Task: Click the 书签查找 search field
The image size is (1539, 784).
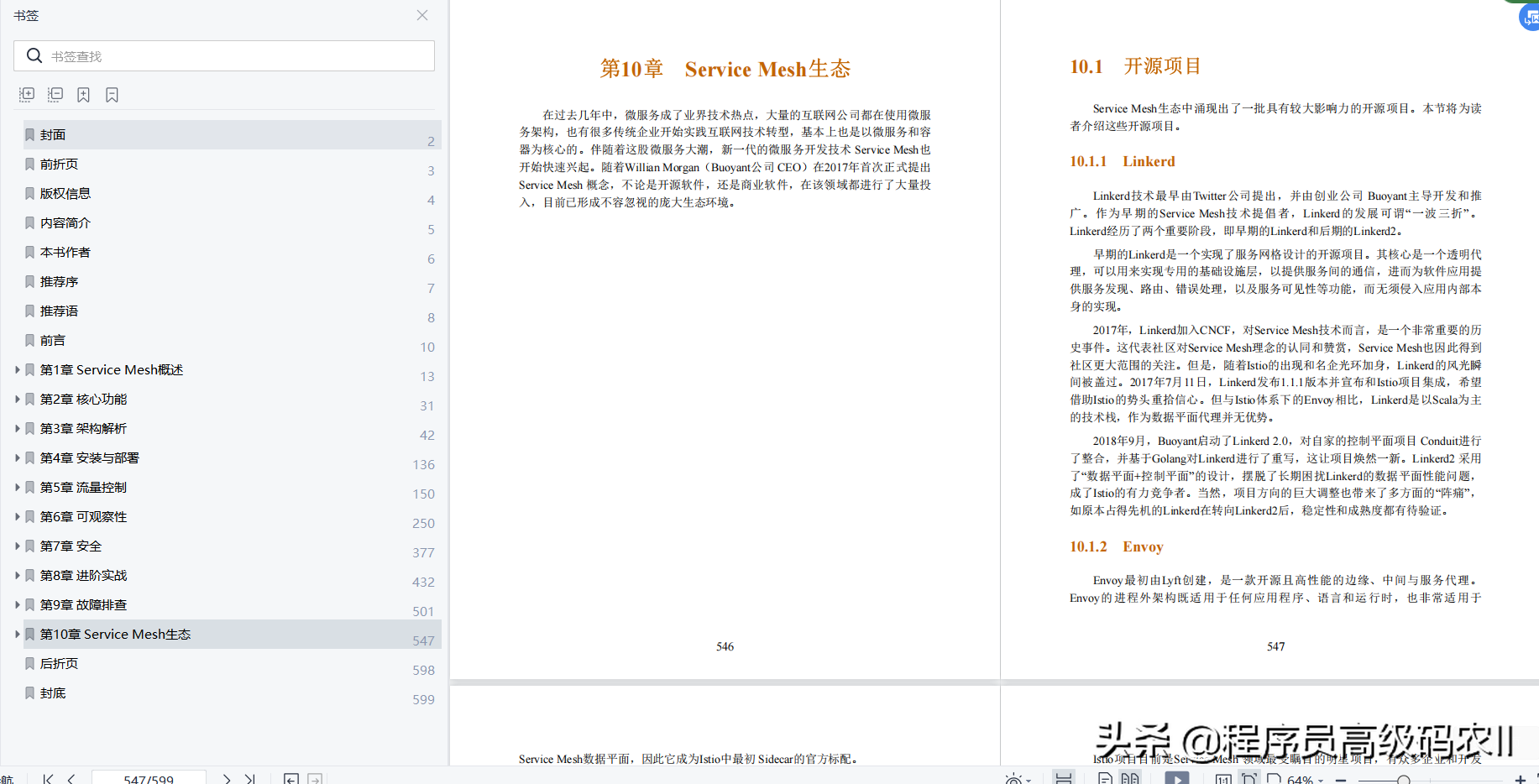Action: coord(235,56)
